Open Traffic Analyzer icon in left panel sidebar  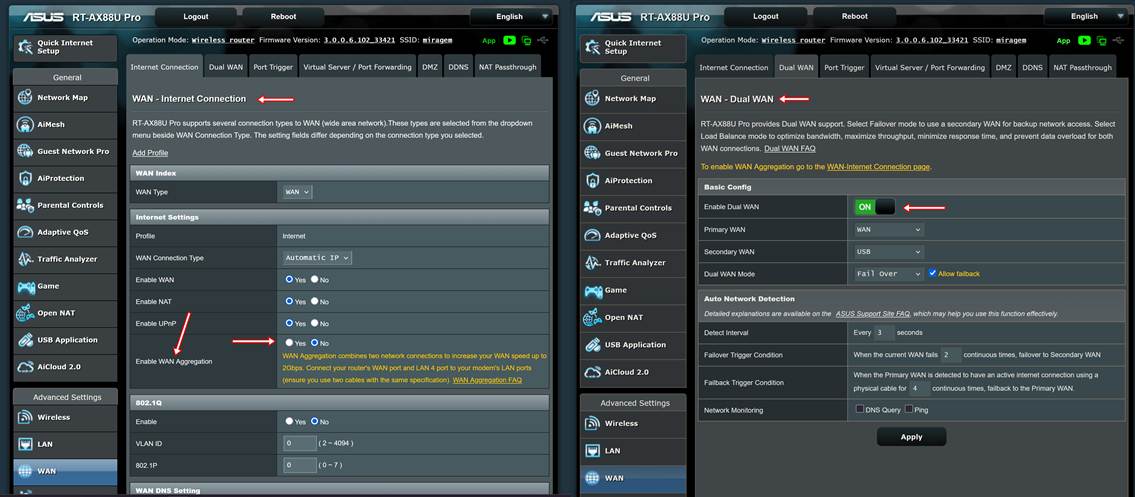[x=25, y=259]
